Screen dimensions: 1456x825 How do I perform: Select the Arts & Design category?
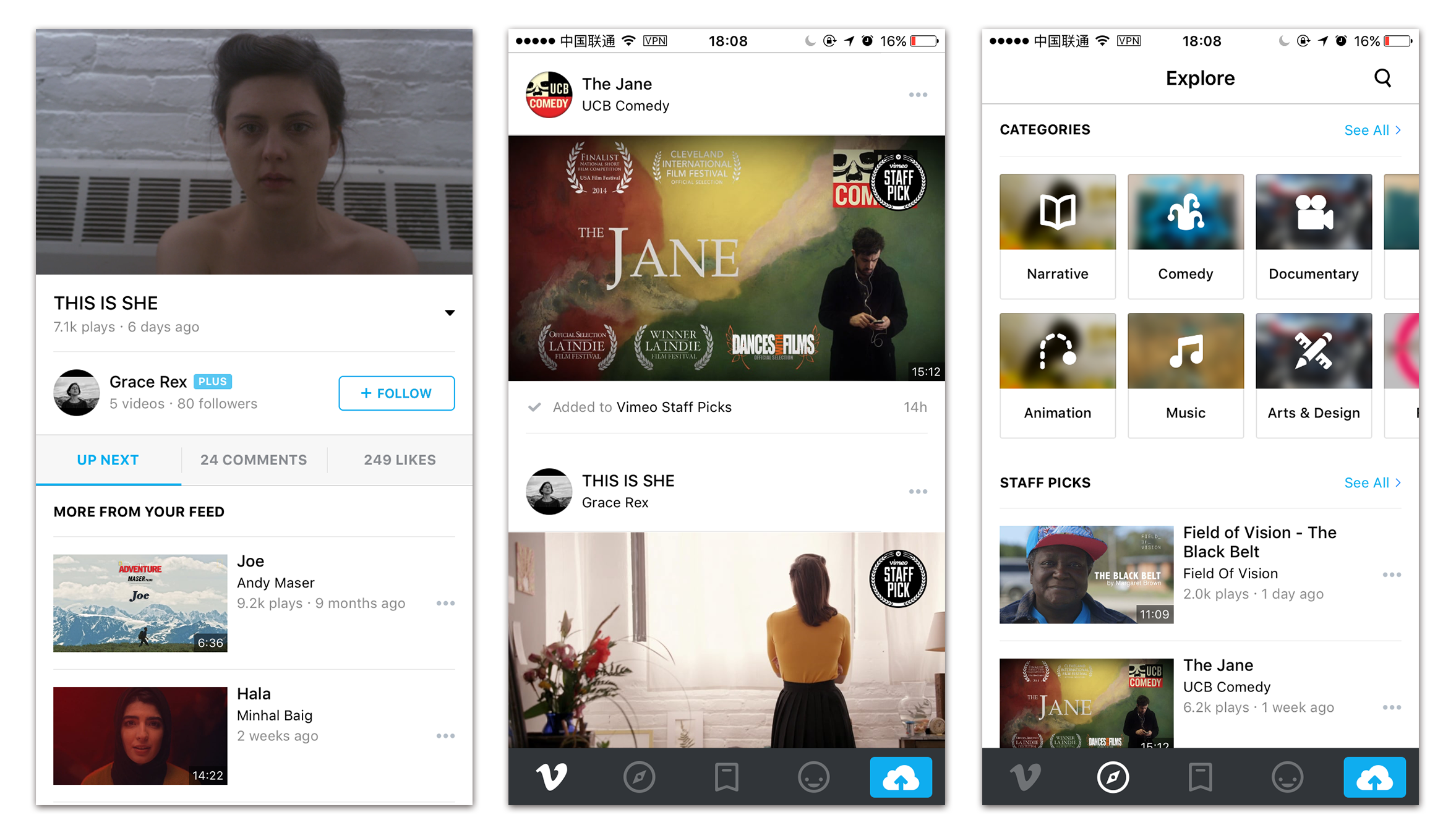point(1313,375)
